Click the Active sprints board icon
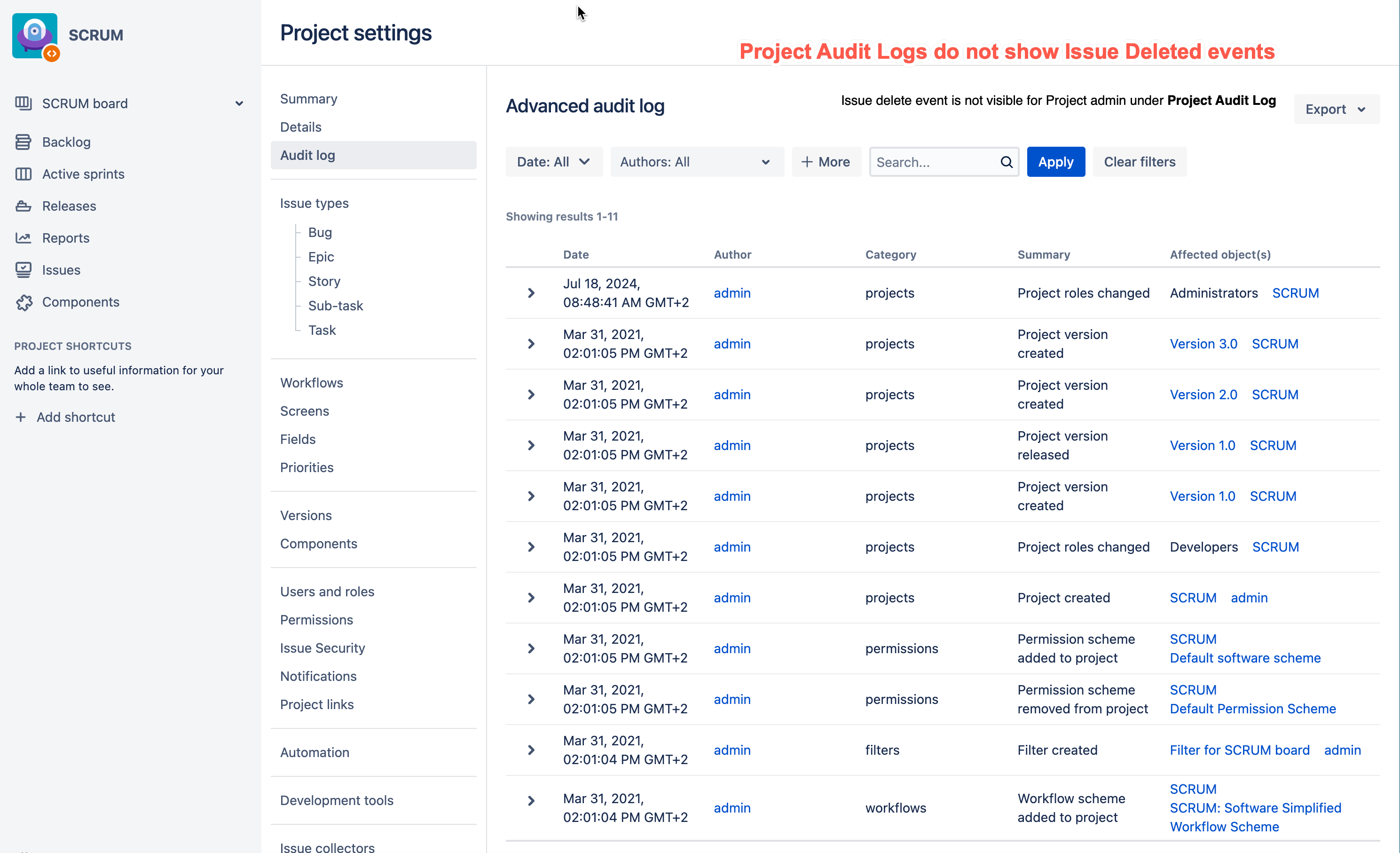The height and width of the screenshot is (853, 1400). click(24, 174)
